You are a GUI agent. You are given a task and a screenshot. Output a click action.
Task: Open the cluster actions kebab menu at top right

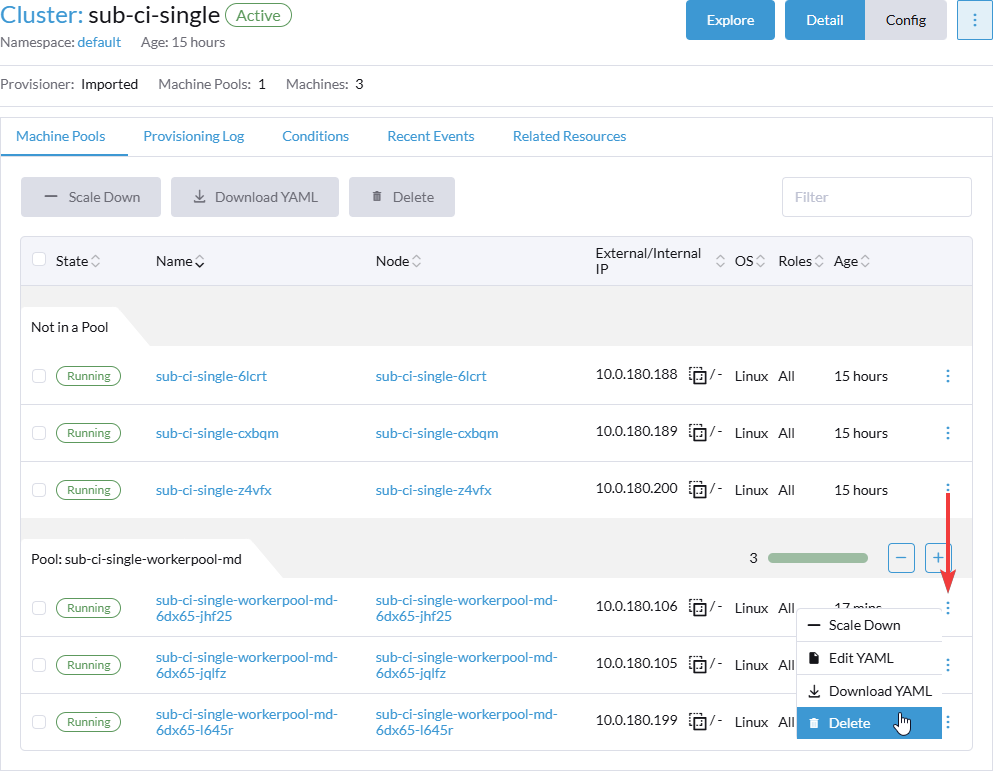(974, 20)
